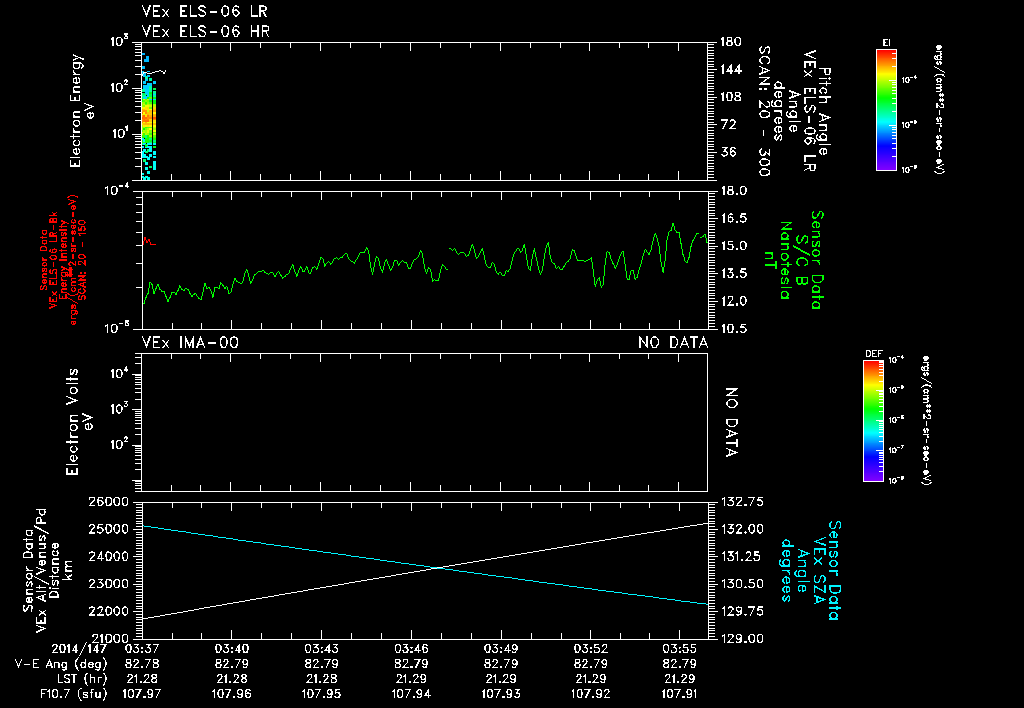Screen dimensions: 1024x708
Task: Click the 132.75 degrees tick label
Action: (741, 502)
